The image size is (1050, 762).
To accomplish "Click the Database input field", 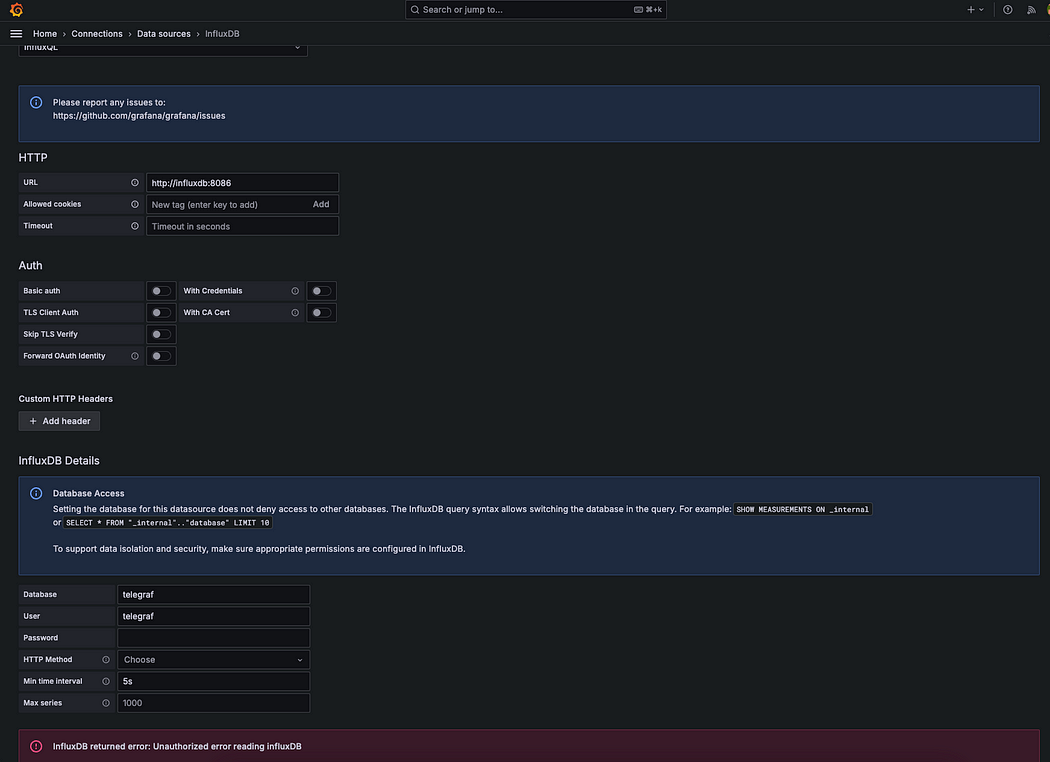I will (214, 595).
